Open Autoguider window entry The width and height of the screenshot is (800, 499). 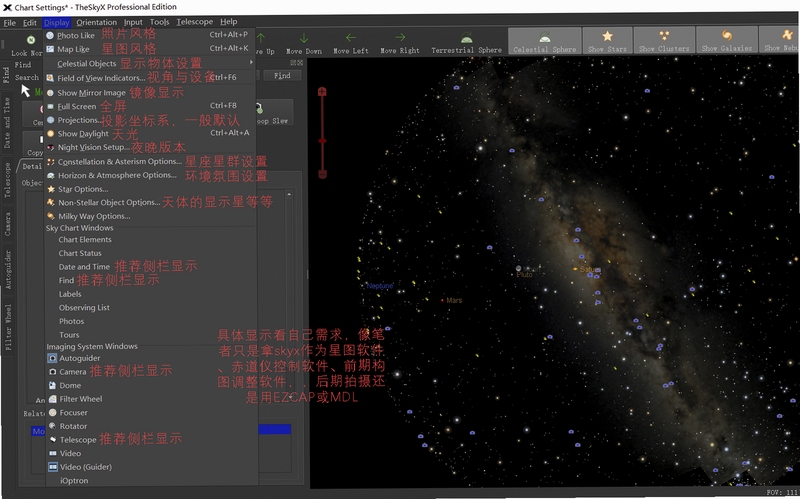click(x=80, y=358)
